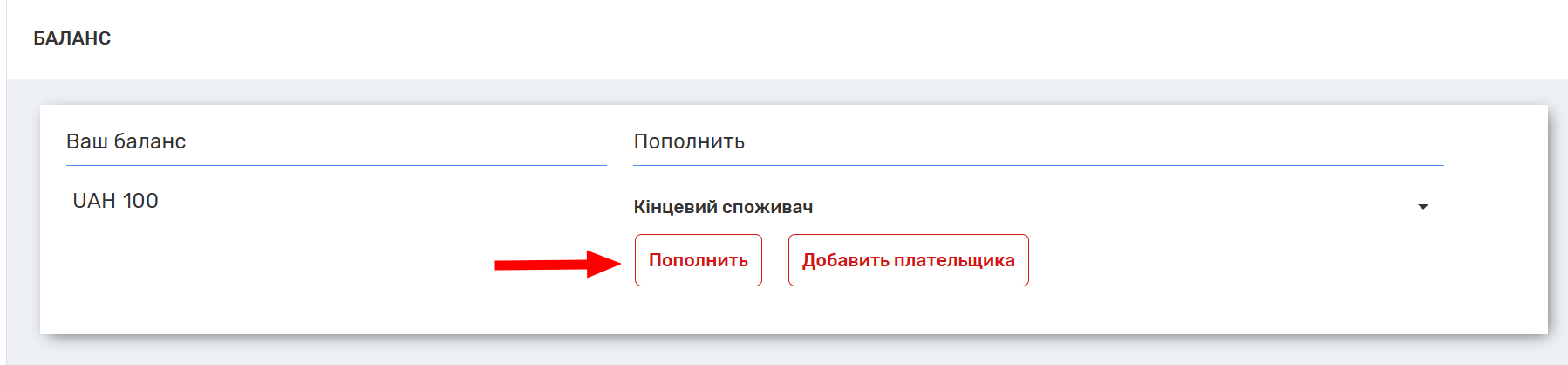Click the small caret icon of payer selector
Viewport: 1568px width, 365px height.
click(1422, 207)
